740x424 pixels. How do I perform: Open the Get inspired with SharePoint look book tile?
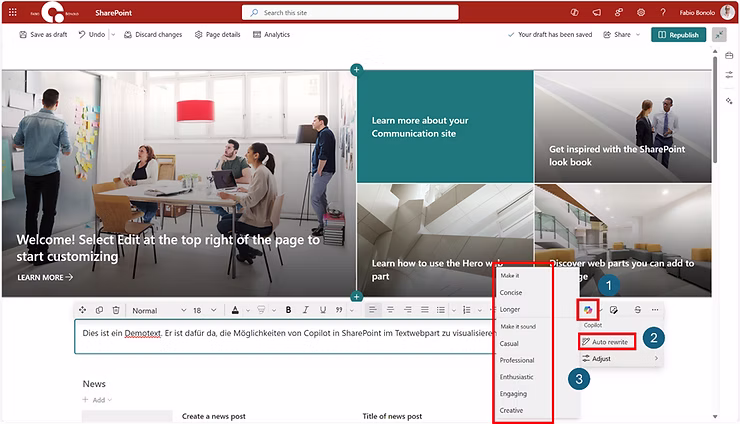622,127
